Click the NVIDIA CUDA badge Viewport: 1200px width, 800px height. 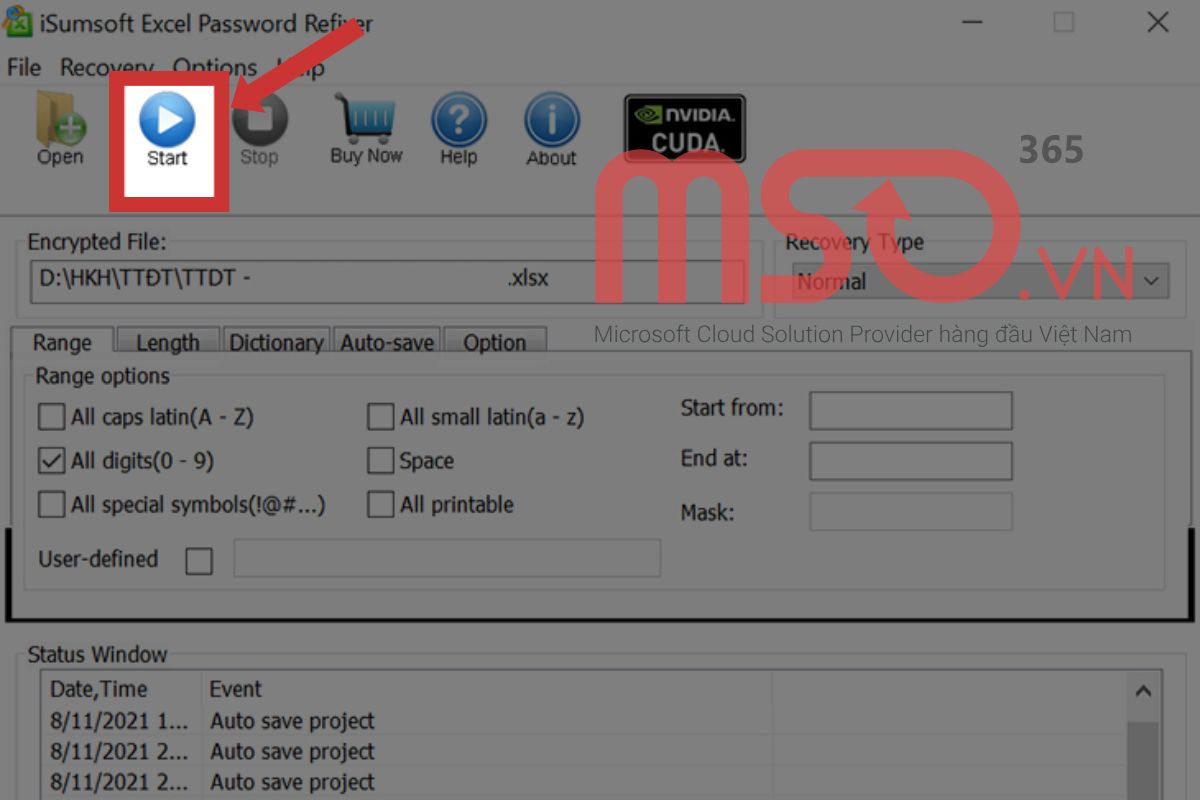pos(685,128)
